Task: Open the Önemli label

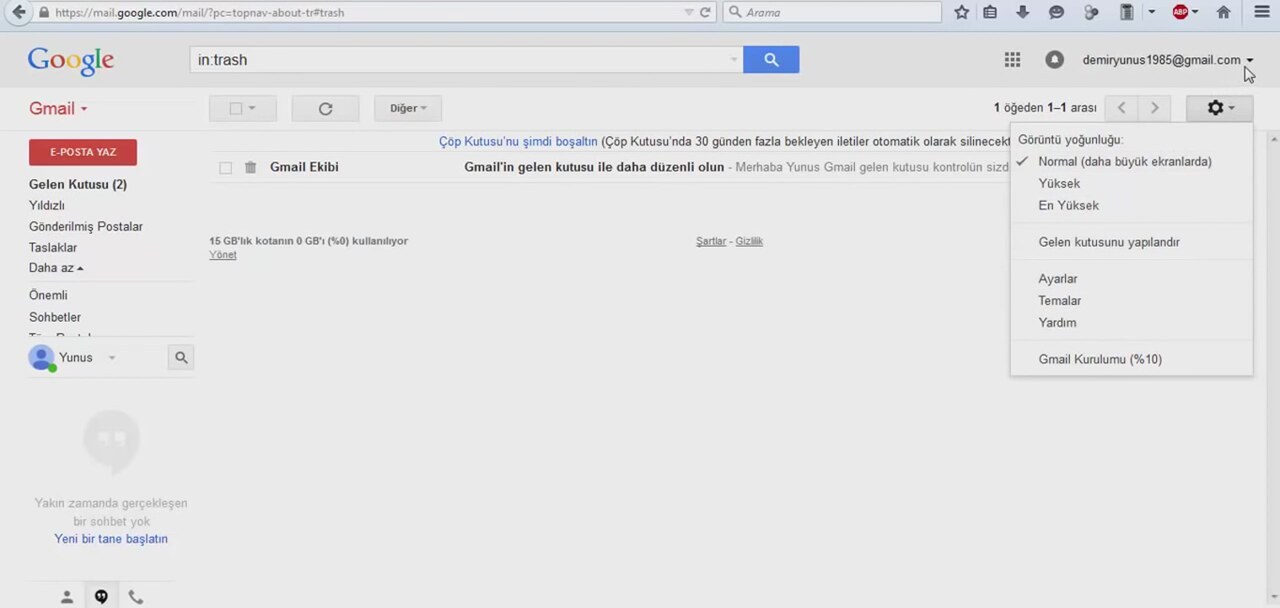Action: click(x=48, y=296)
